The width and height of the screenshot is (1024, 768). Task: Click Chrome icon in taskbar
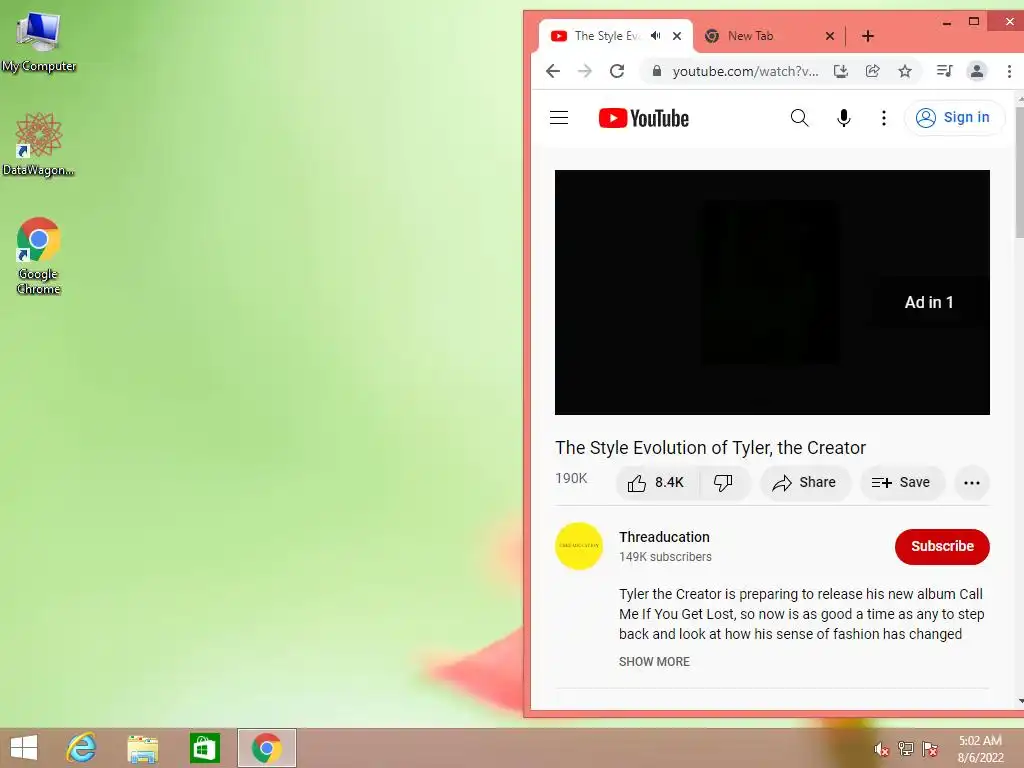(266, 748)
